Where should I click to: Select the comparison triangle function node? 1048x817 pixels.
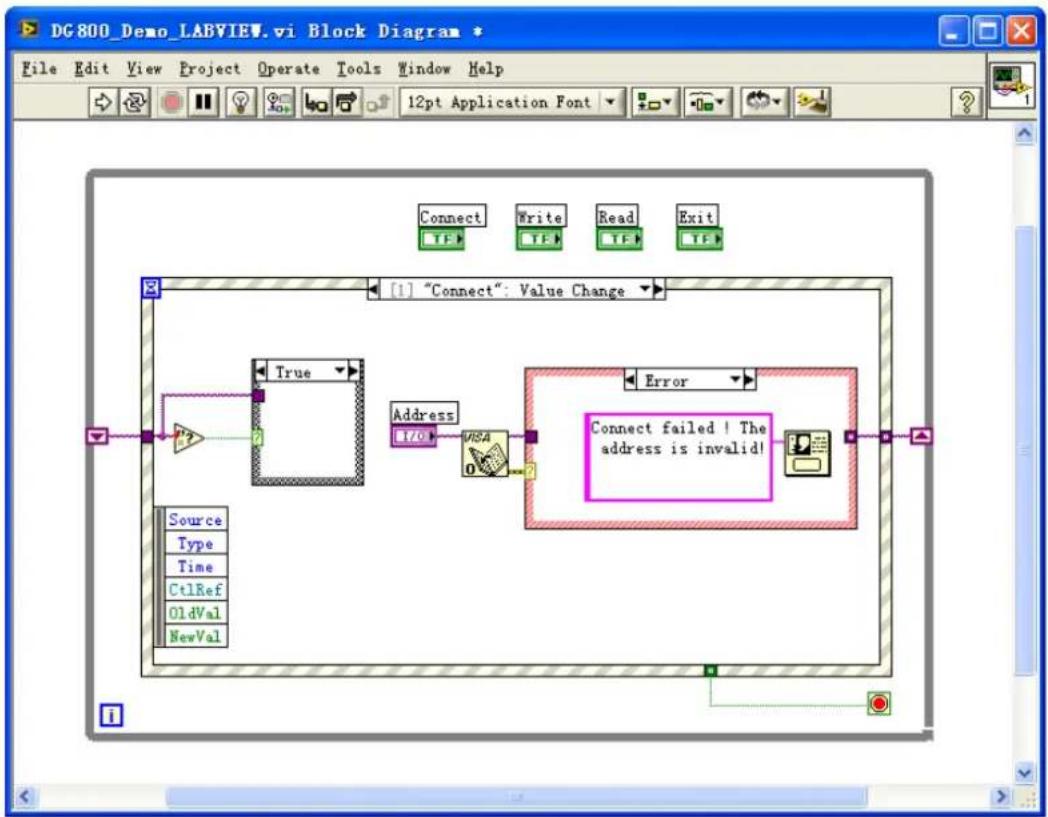click(x=188, y=439)
